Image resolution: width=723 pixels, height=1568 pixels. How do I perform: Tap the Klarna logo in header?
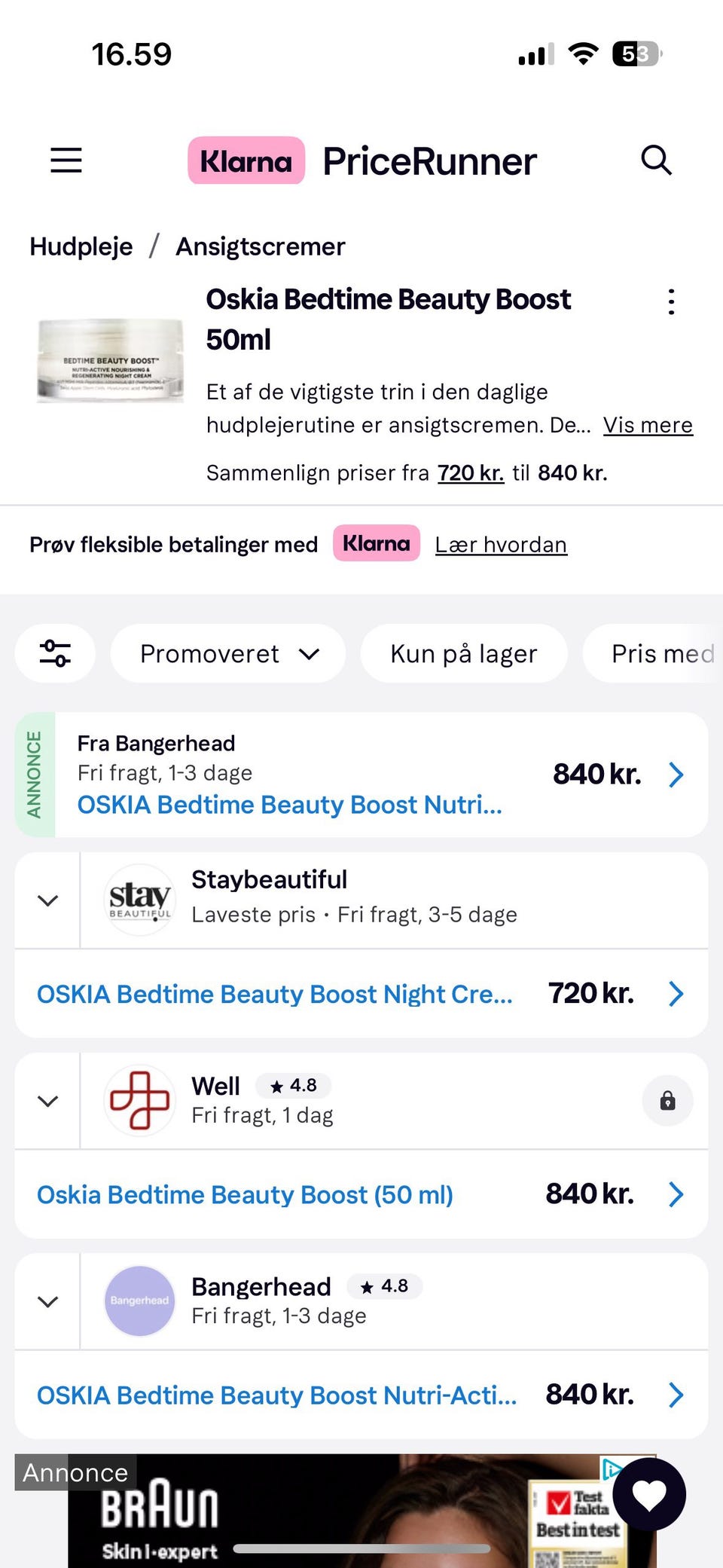click(x=246, y=160)
